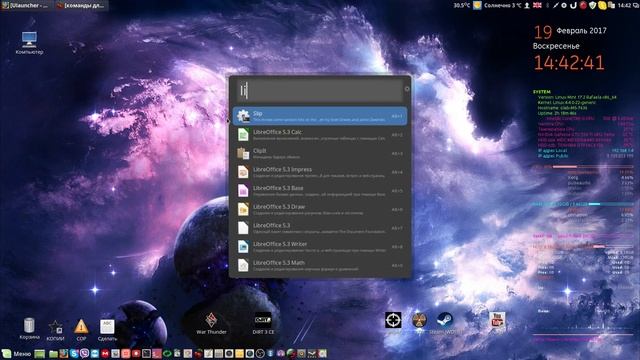Open the file manager folder icon in panel
Screen dimensions: 640x360
coord(53,354)
